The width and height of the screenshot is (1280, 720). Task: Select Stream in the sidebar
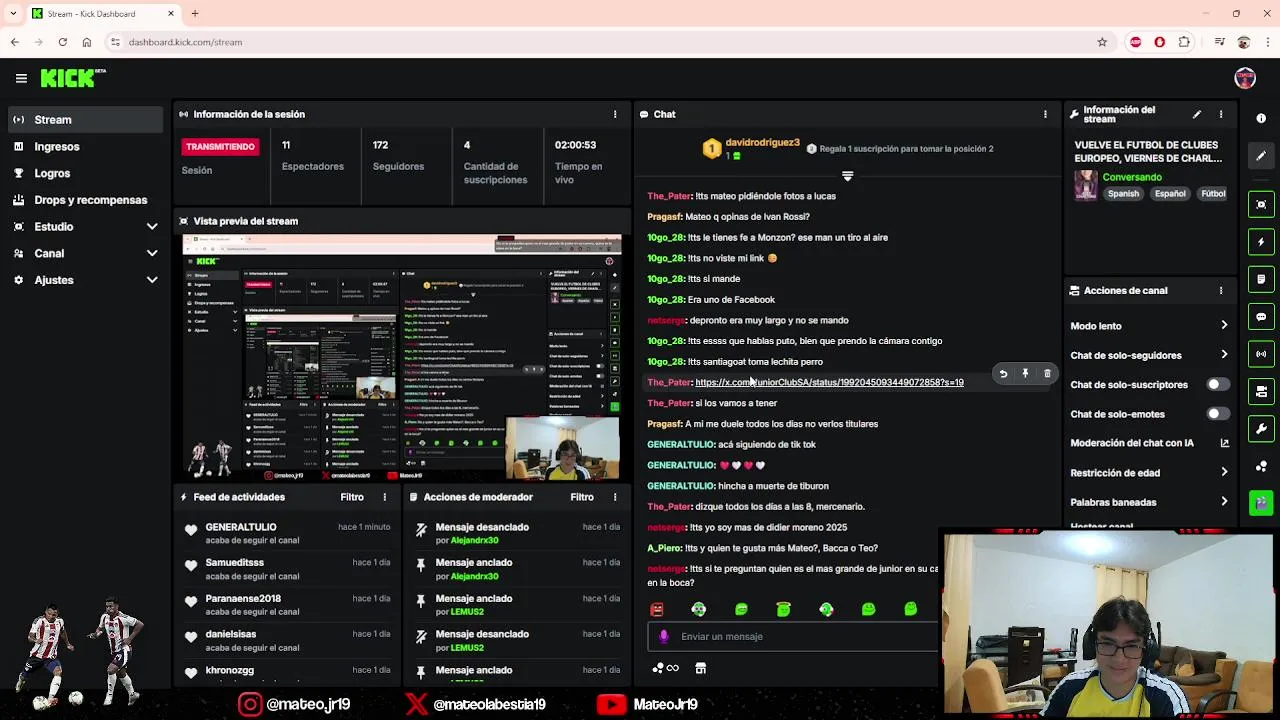pyautogui.click(x=85, y=120)
